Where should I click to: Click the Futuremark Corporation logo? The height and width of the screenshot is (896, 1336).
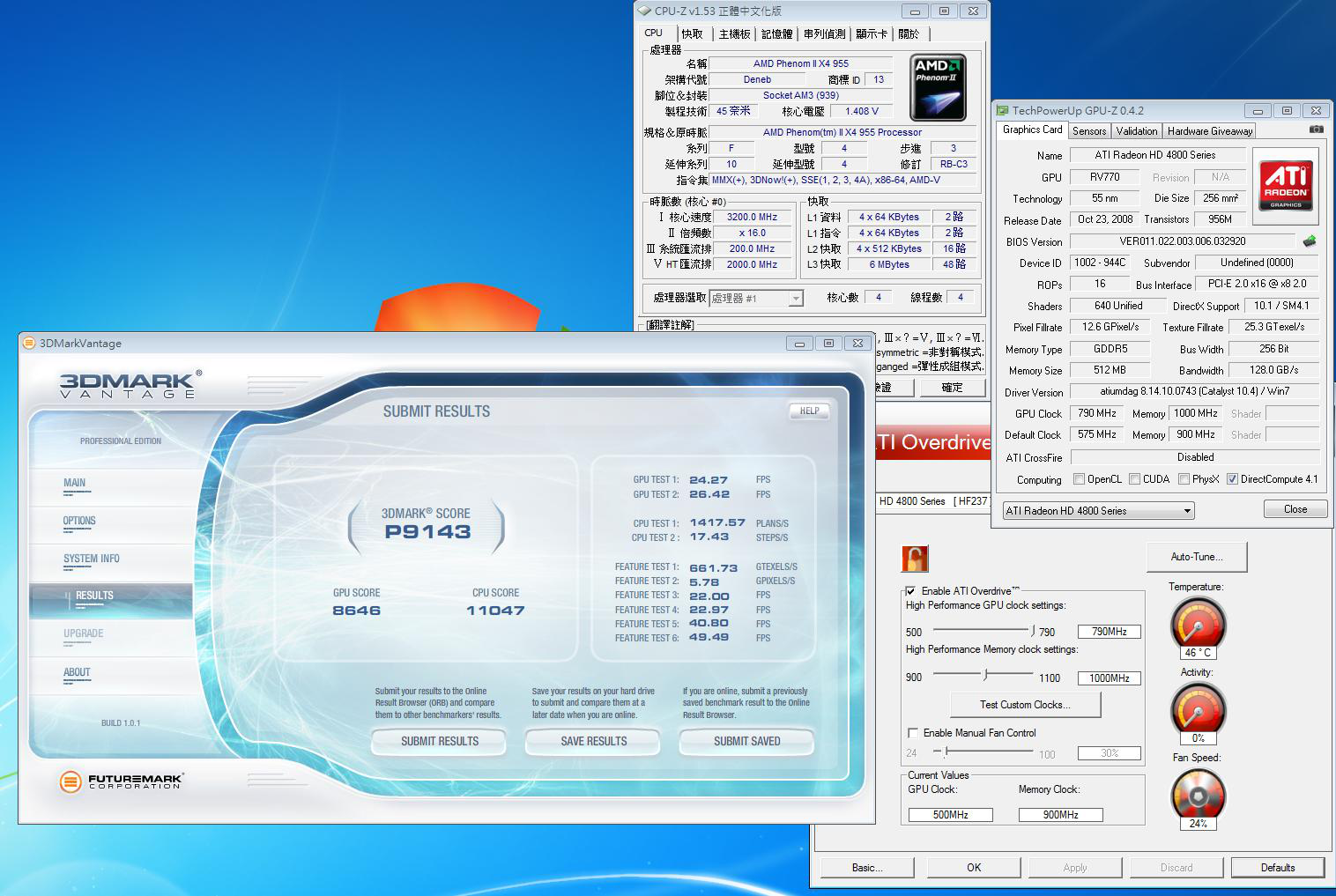tap(121, 781)
